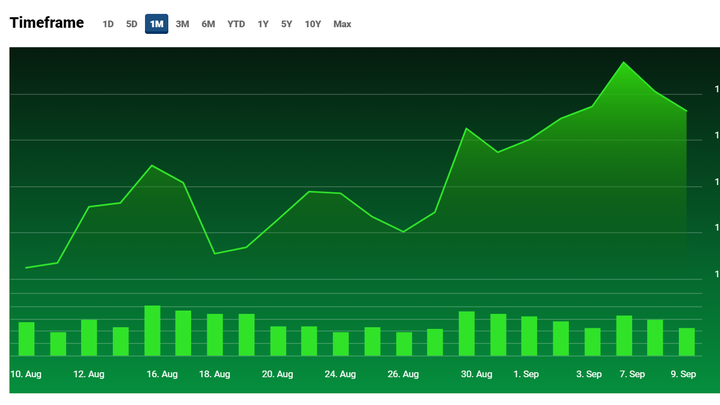
Task: Click the volume bar above 30. Aug
Action: [x=467, y=333]
